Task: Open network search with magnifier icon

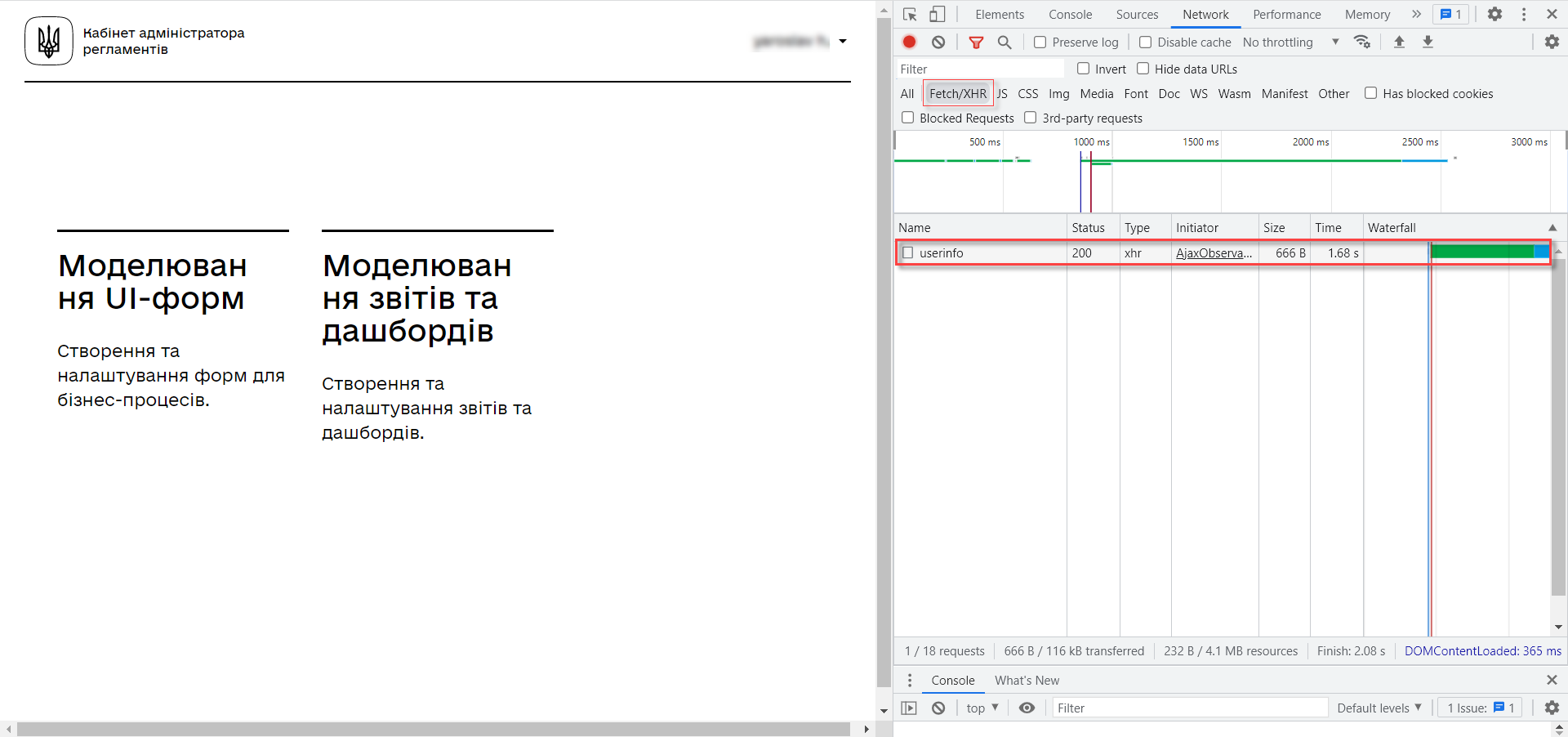Action: point(1004,42)
